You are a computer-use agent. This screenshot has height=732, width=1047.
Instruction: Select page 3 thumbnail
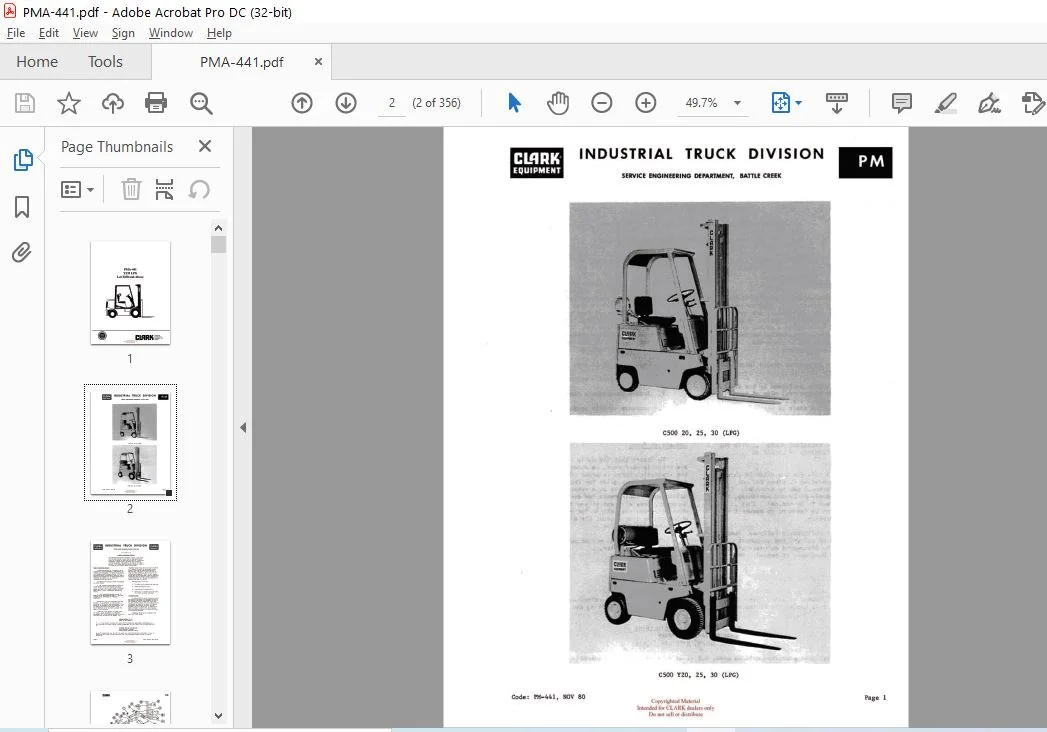point(130,593)
